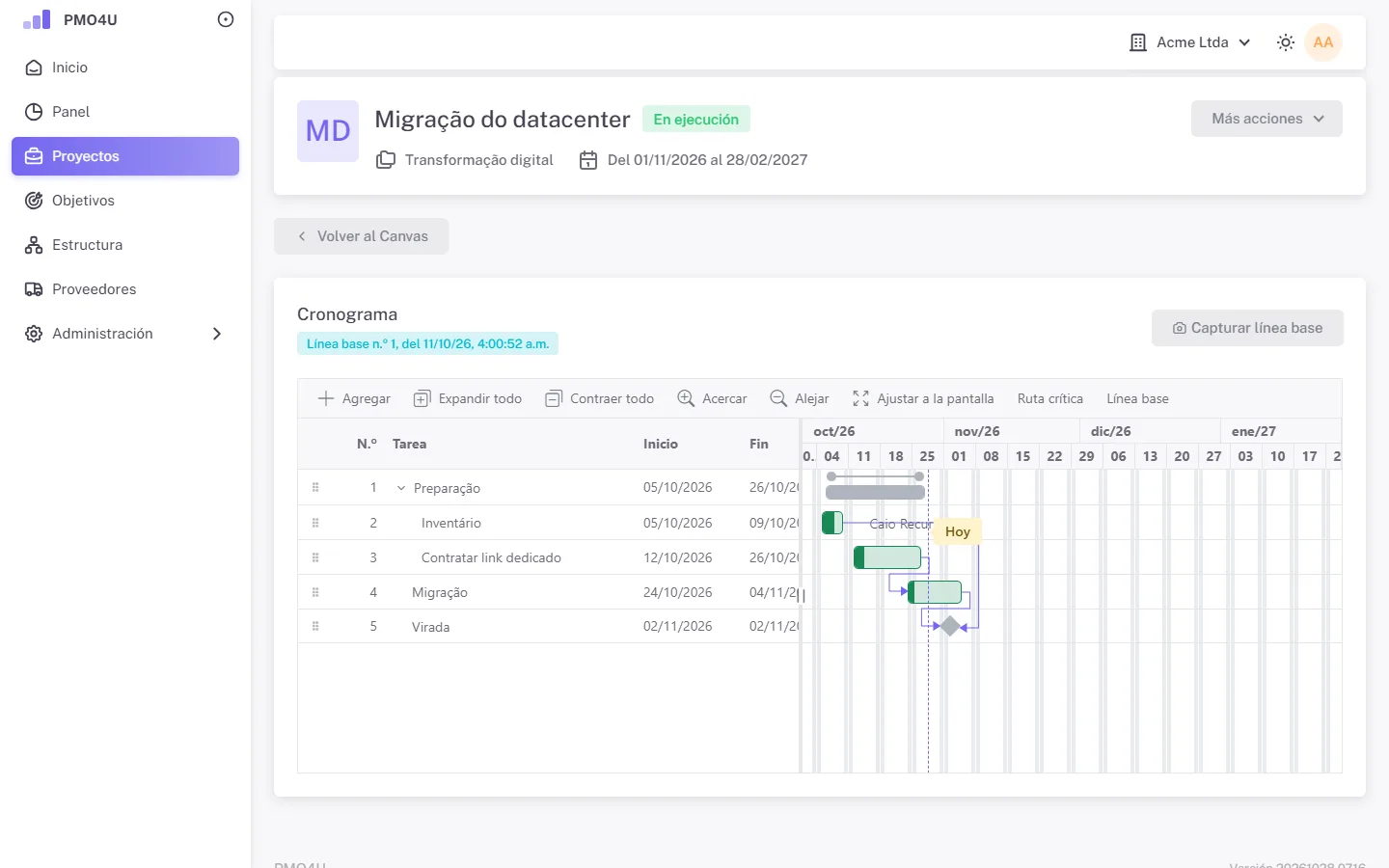Click Ajustar a la pantalla icon
The image size is (1389, 868).
tap(860, 398)
